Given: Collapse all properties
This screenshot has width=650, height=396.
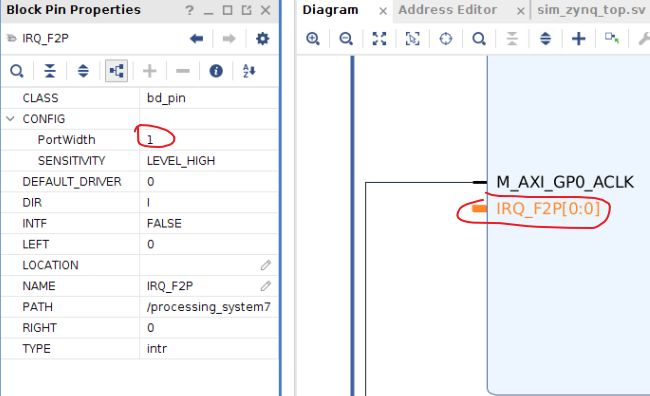Looking at the screenshot, I should click(x=50, y=71).
